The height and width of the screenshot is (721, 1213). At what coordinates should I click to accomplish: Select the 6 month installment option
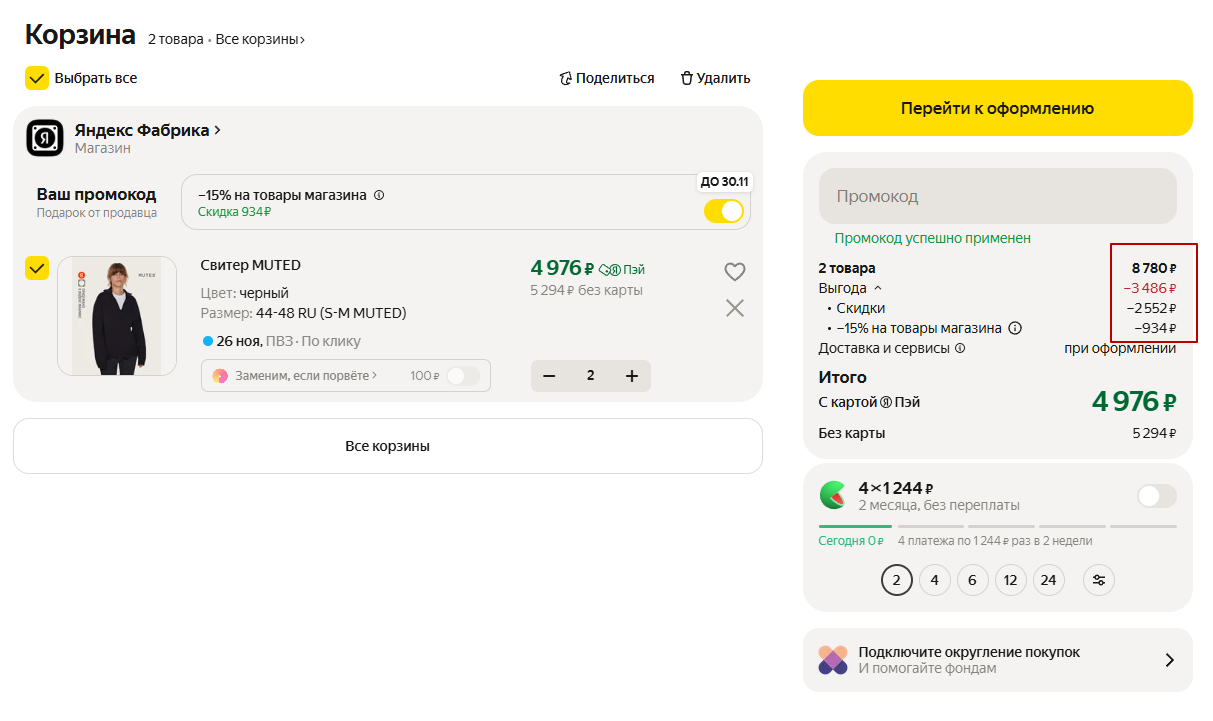(973, 580)
